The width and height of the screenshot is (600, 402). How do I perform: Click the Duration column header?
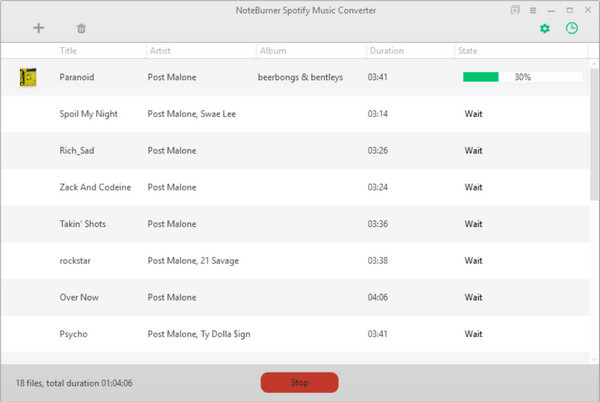pos(386,50)
